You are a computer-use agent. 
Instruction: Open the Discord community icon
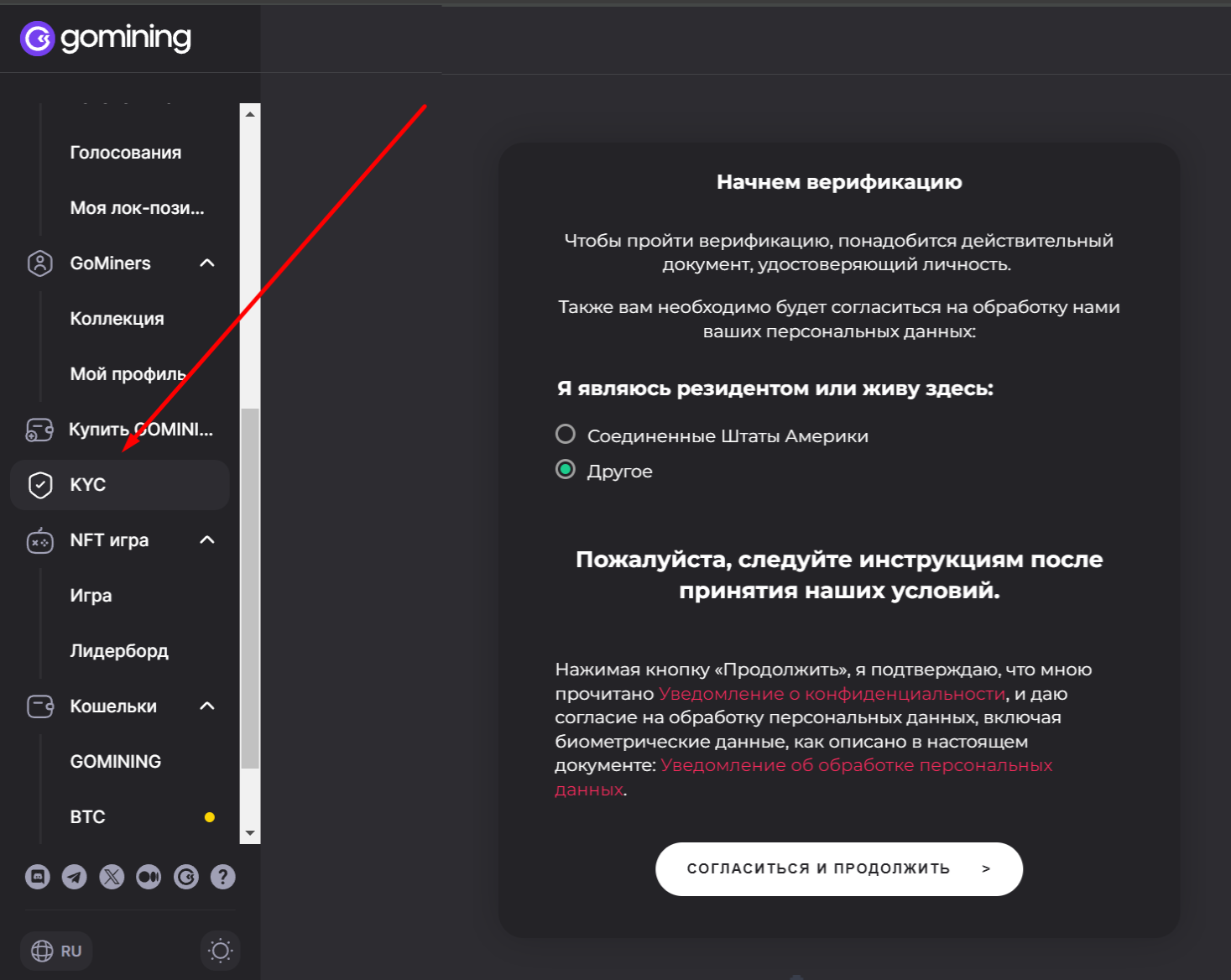pyautogui.click(x=38, y=877)
